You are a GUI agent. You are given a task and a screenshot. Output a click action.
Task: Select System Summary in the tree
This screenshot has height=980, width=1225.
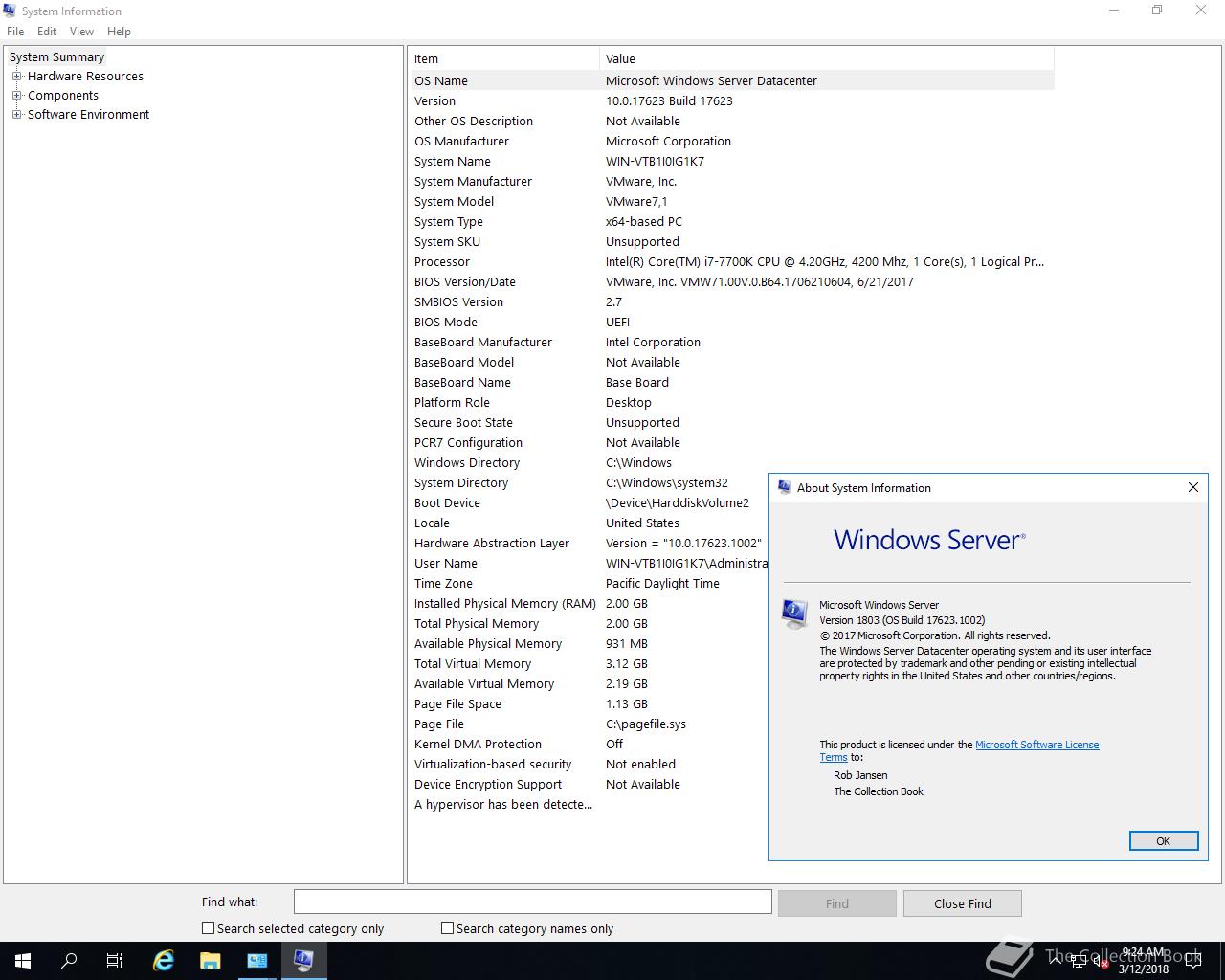(x=56, y=56)
